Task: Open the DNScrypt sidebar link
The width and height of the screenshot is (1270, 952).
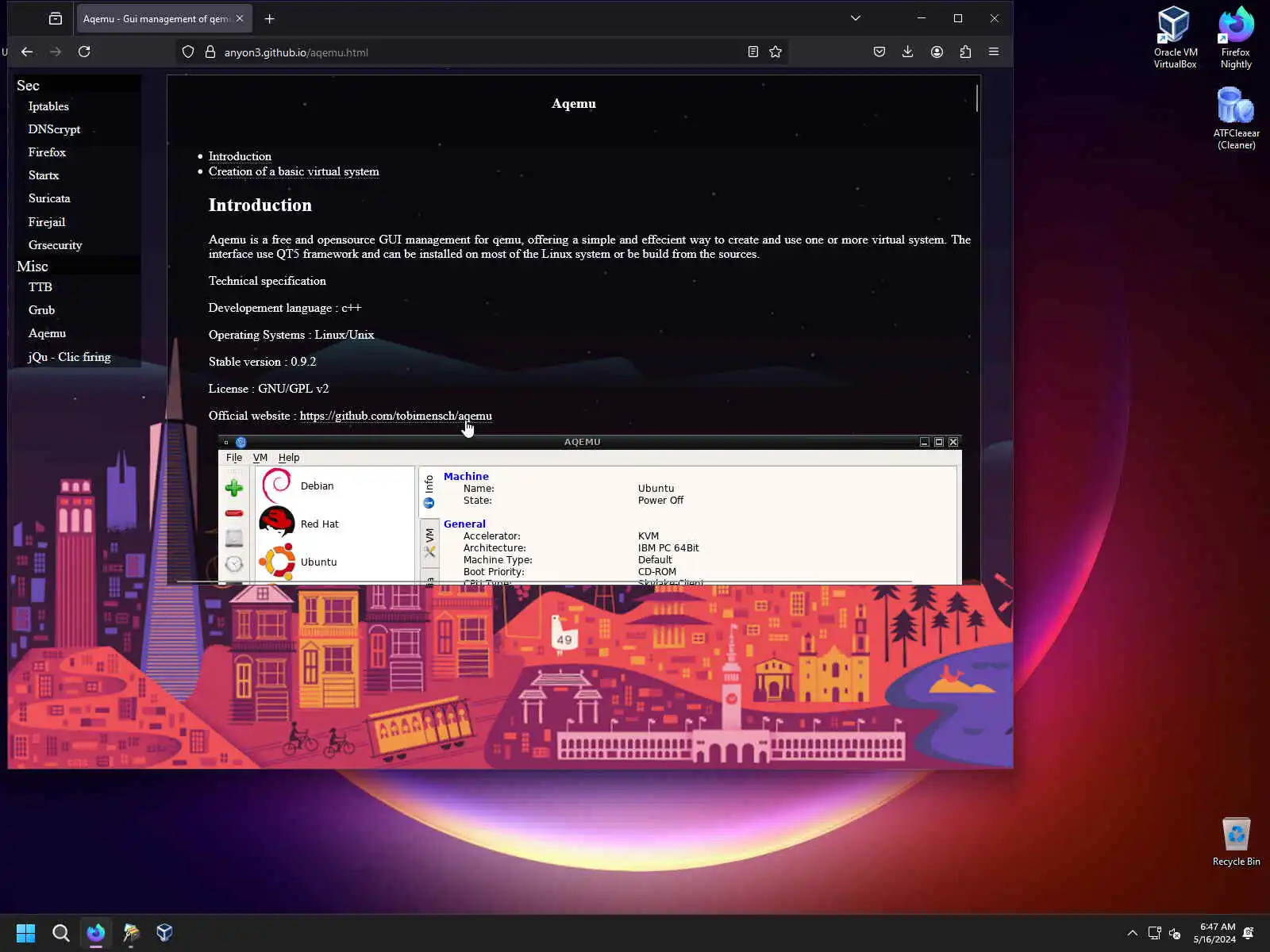Action: 54,129
